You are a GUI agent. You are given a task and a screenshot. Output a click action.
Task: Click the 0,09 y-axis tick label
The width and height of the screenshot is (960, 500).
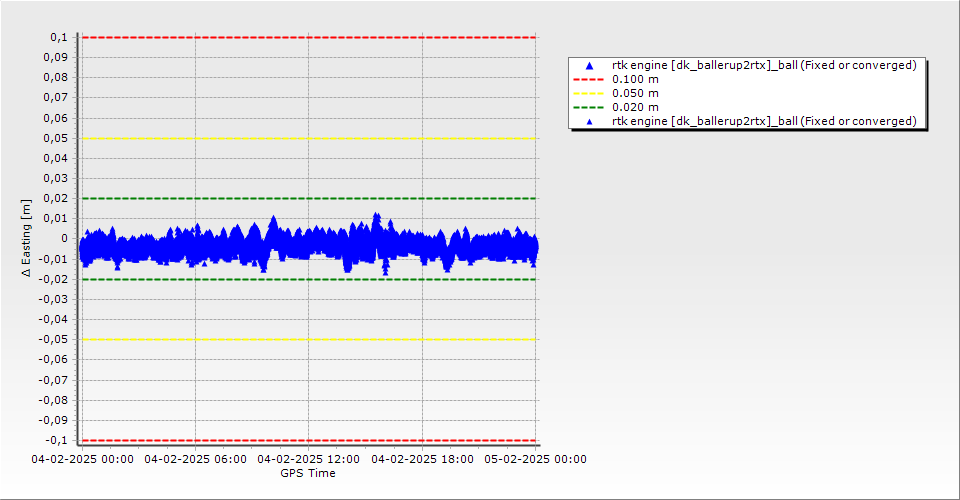56,58
